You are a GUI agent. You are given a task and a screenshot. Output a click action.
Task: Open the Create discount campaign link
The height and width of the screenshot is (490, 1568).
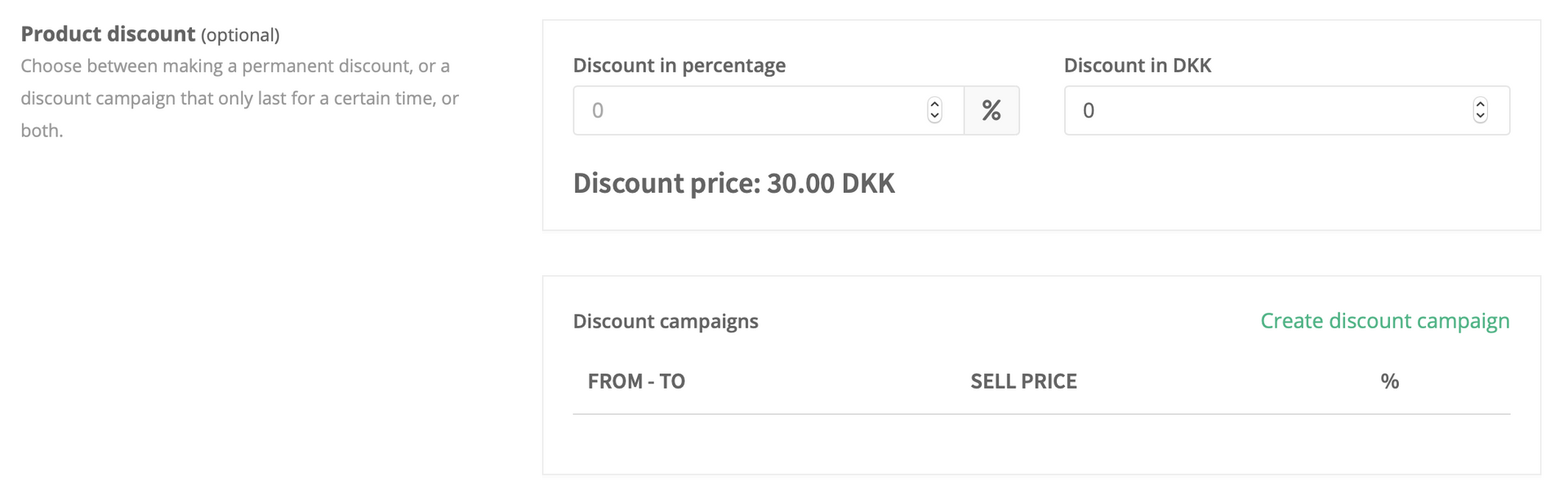[1384, 321]
